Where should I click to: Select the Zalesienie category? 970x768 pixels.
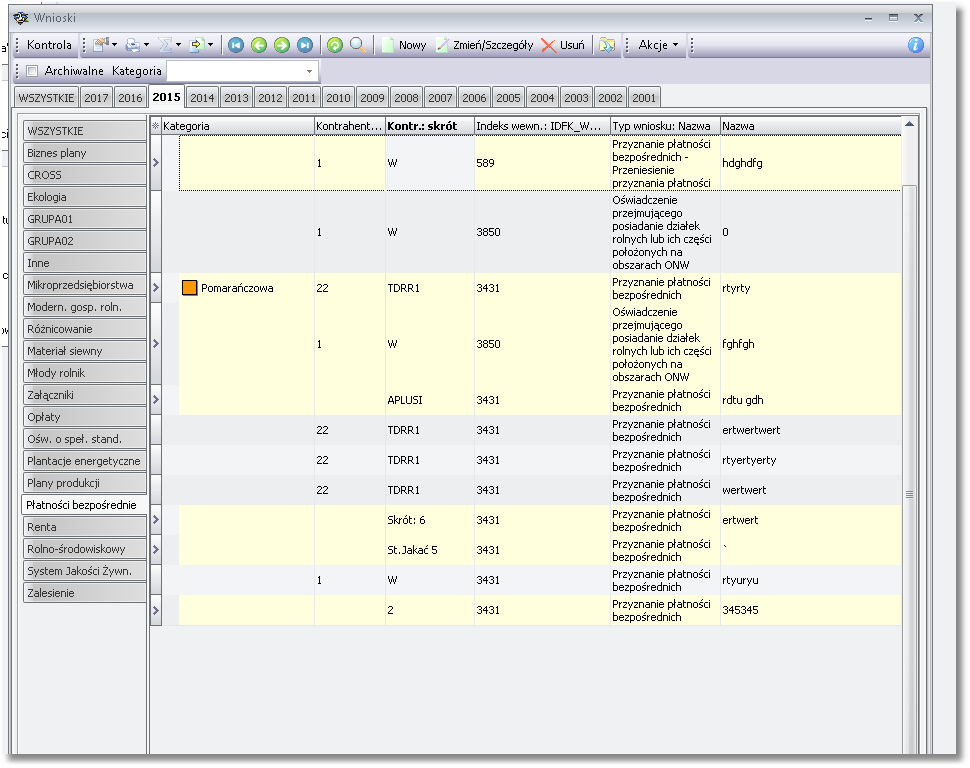[x=85, y=592]
